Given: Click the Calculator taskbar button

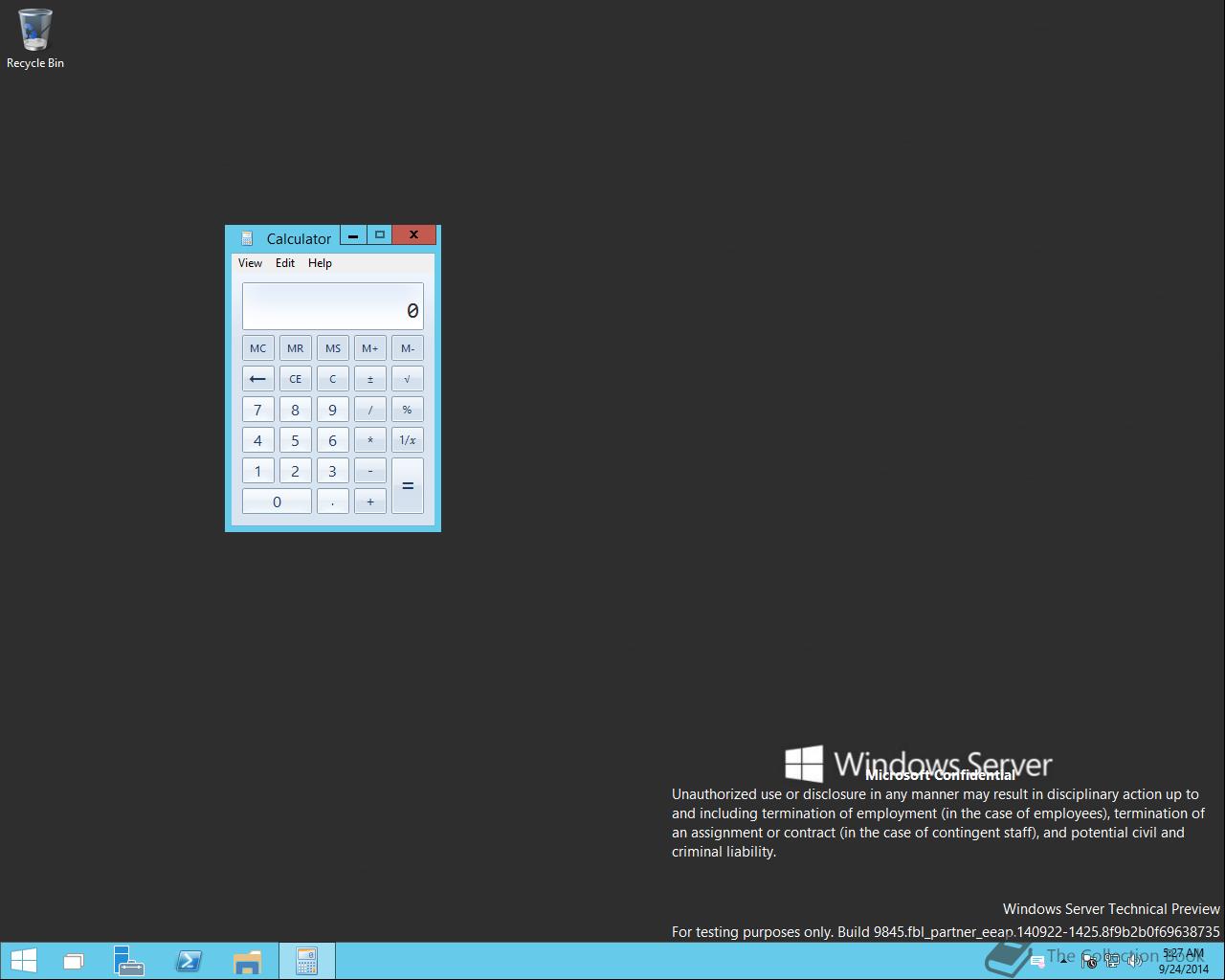Looking at the screenshot, I should click(x=306, y=961).
